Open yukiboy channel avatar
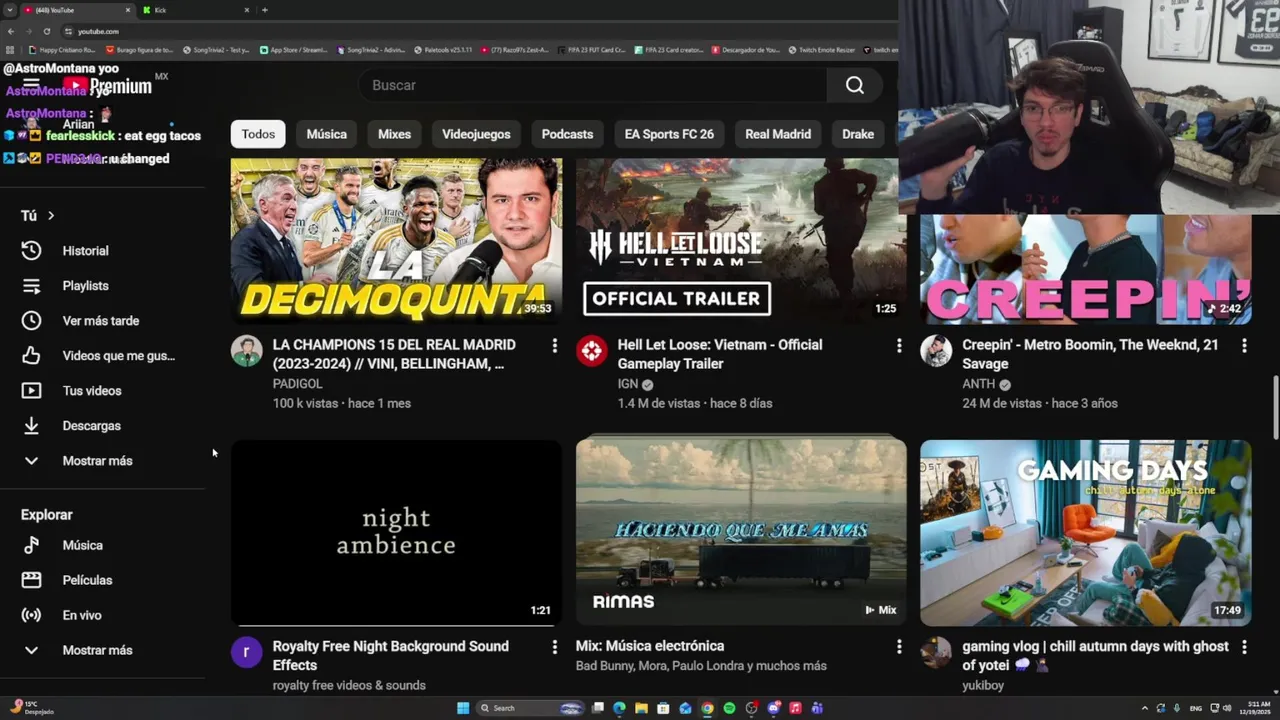 936,653
